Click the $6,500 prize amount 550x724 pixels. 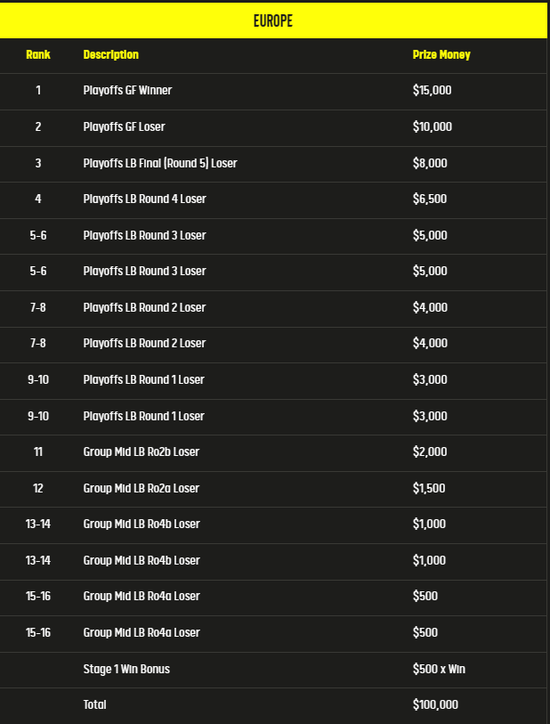pos(430,199)
